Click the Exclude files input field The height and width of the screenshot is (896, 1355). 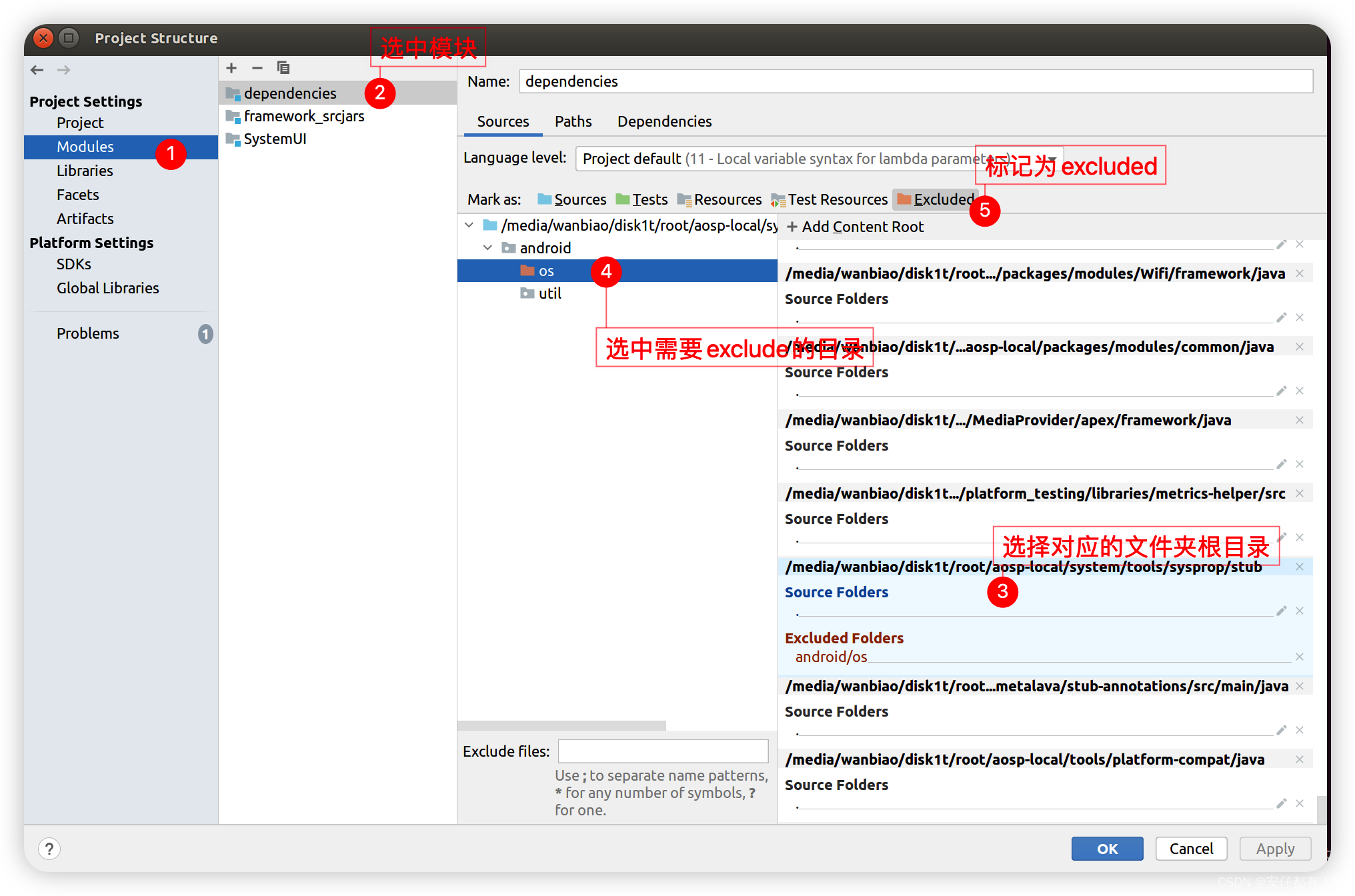click(663, 751)
